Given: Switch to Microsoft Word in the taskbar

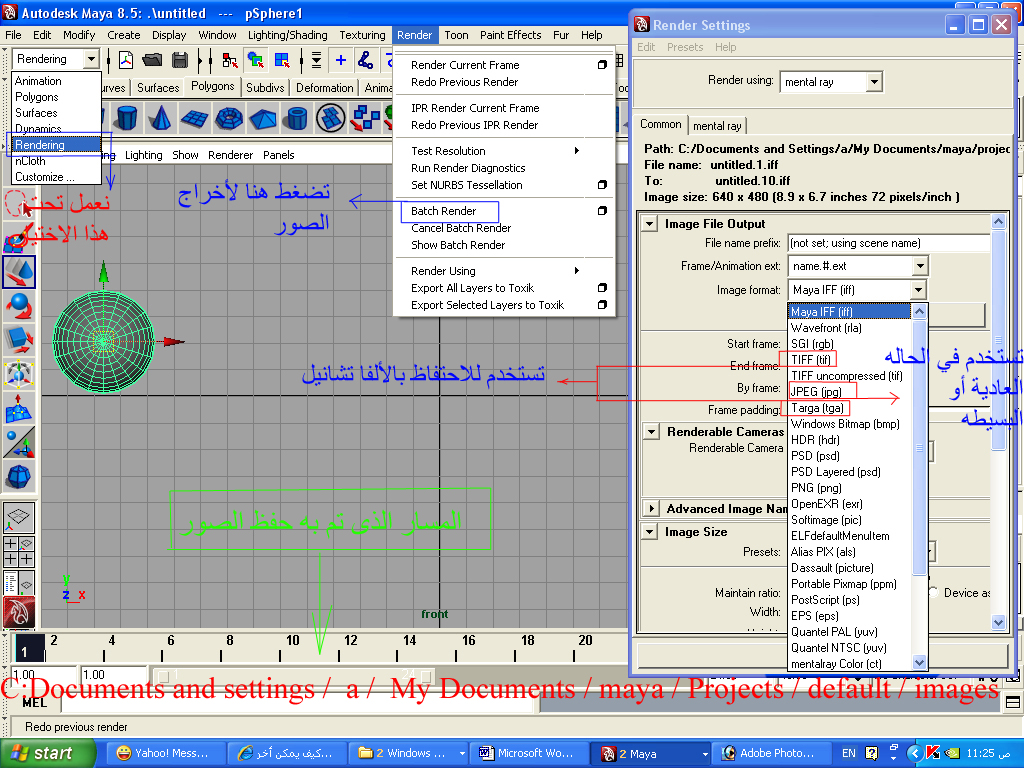Looking at the screenshot, I should point(528,753).
